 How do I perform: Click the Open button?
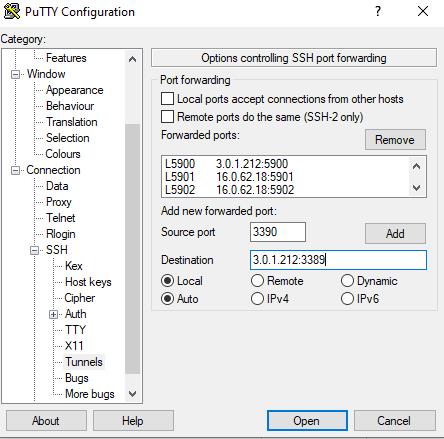pos(307,421)
